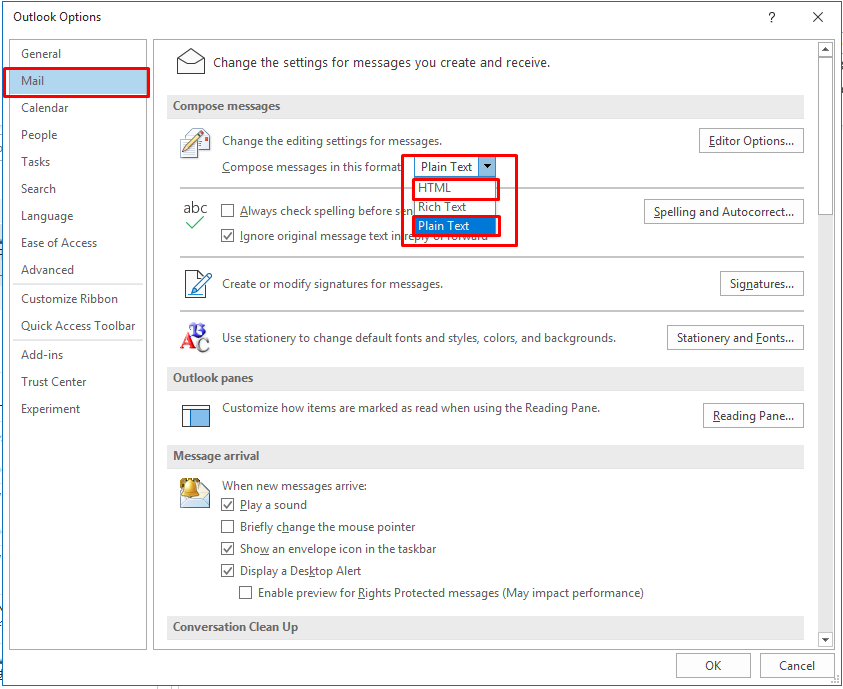The image size is (843, 689).
Task: Click the bell-and-envelope message arrival icon
Action: (x=195, y=492)
